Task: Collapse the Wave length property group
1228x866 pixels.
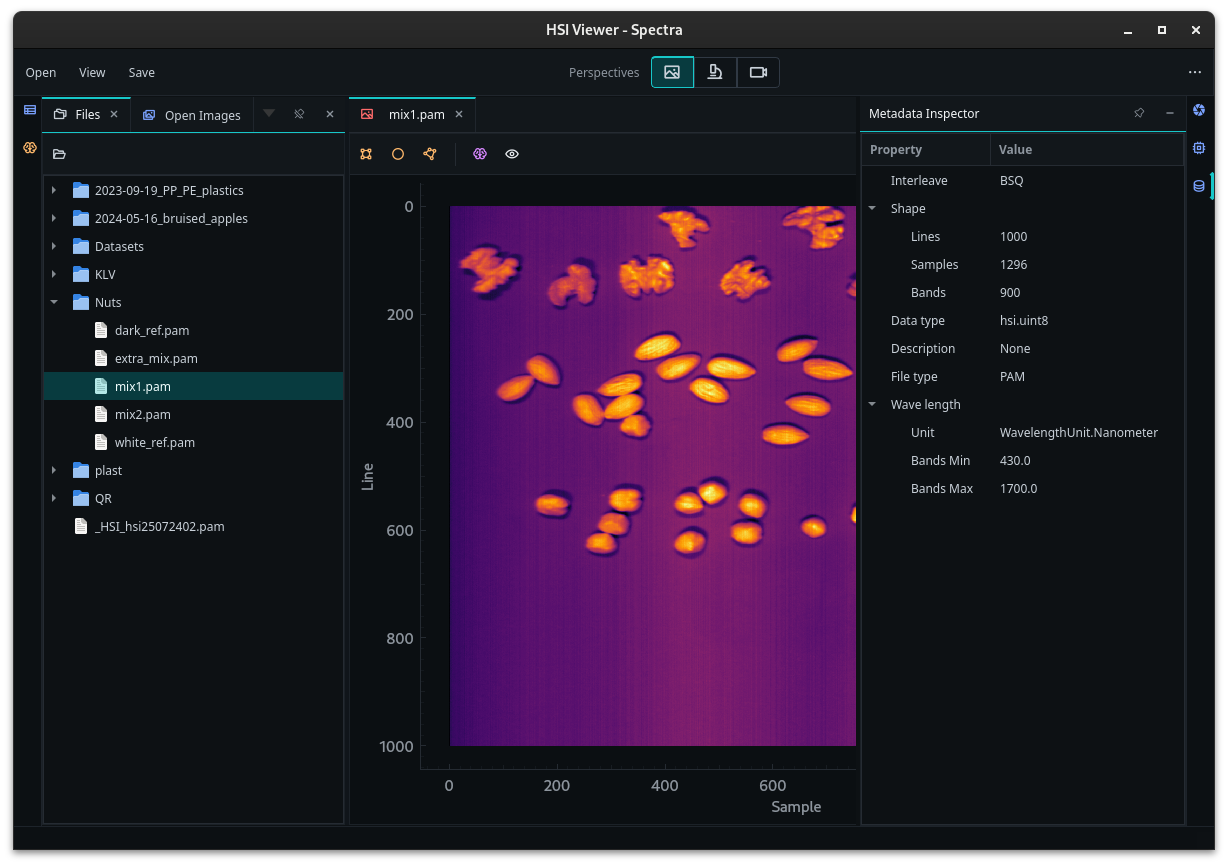Action: [872, 405]
